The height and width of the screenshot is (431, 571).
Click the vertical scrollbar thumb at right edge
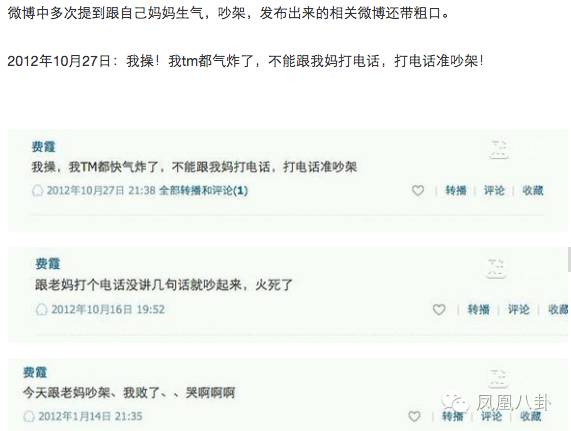569,259
